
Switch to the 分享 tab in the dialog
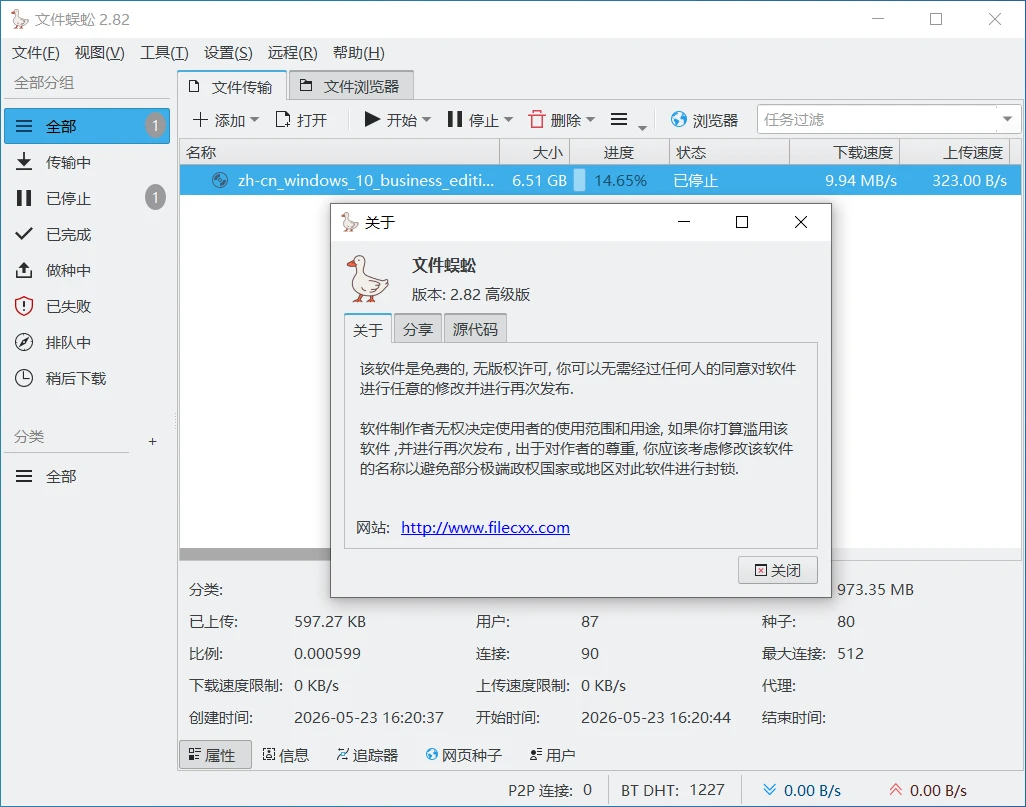417,329
